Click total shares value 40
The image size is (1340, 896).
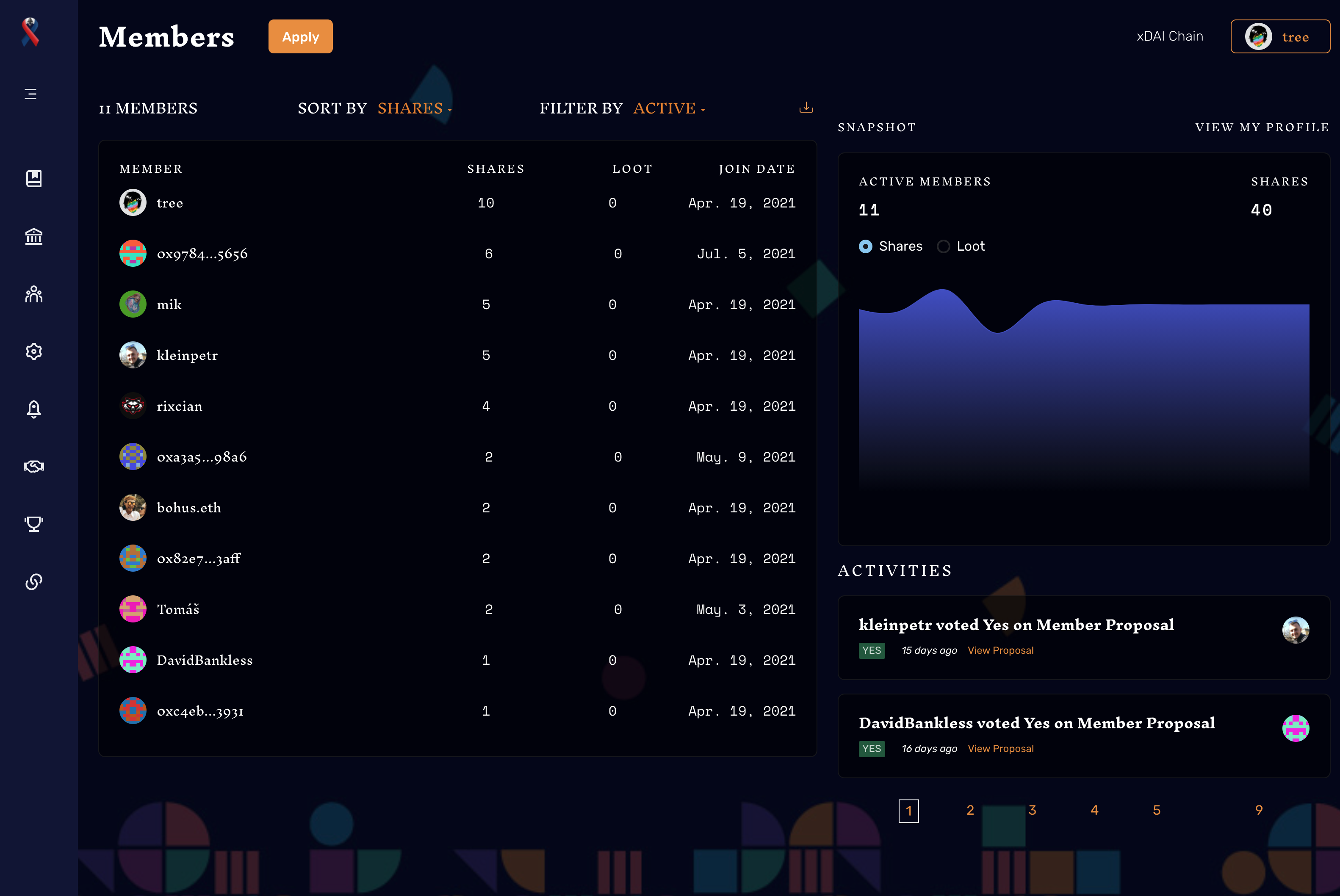coord(1261,210)
